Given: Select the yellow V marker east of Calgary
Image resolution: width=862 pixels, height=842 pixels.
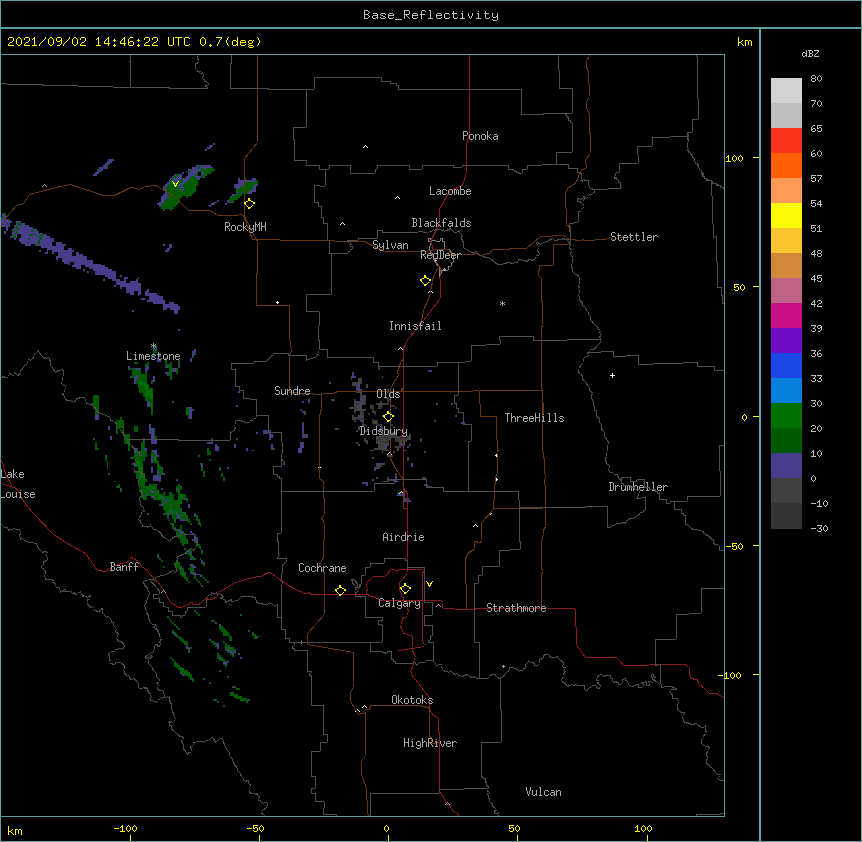Looking at the screenshot, I should tap(429, 584).
